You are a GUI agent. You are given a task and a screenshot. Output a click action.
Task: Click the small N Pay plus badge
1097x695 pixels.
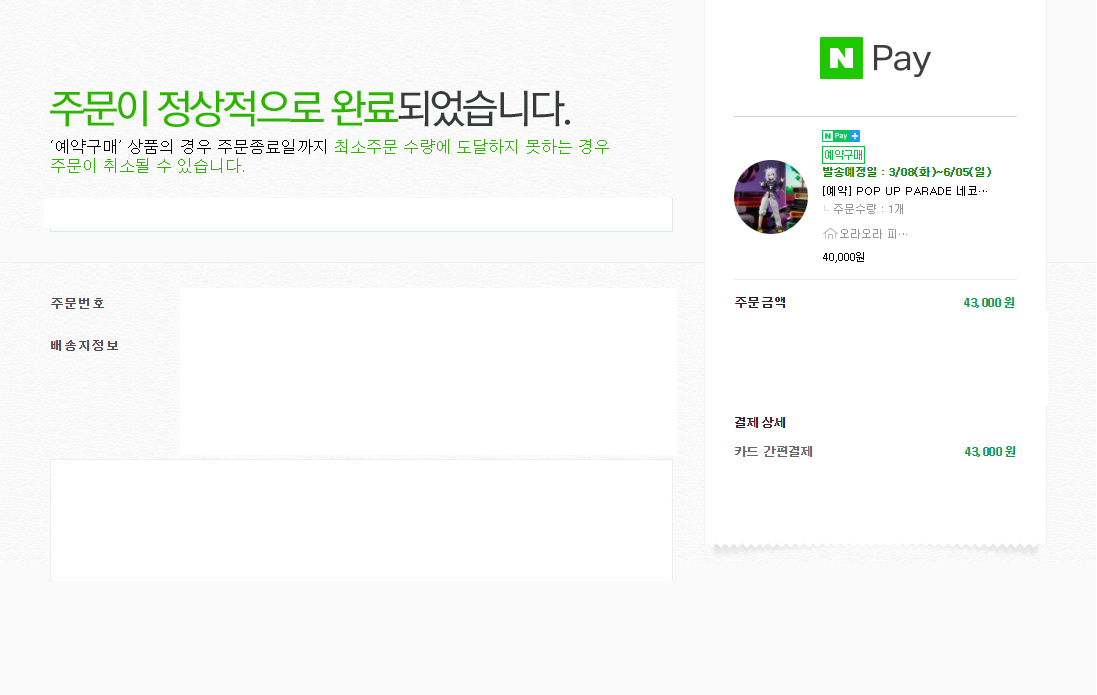tap(841, 136)
